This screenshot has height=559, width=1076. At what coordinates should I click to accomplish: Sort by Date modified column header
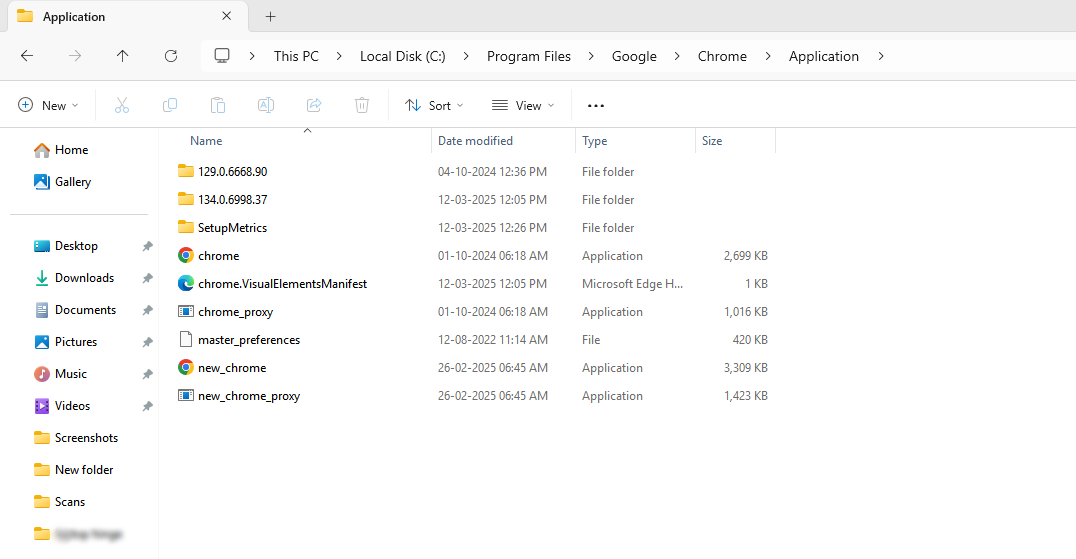pyautogui.click(x=475, y=141)
